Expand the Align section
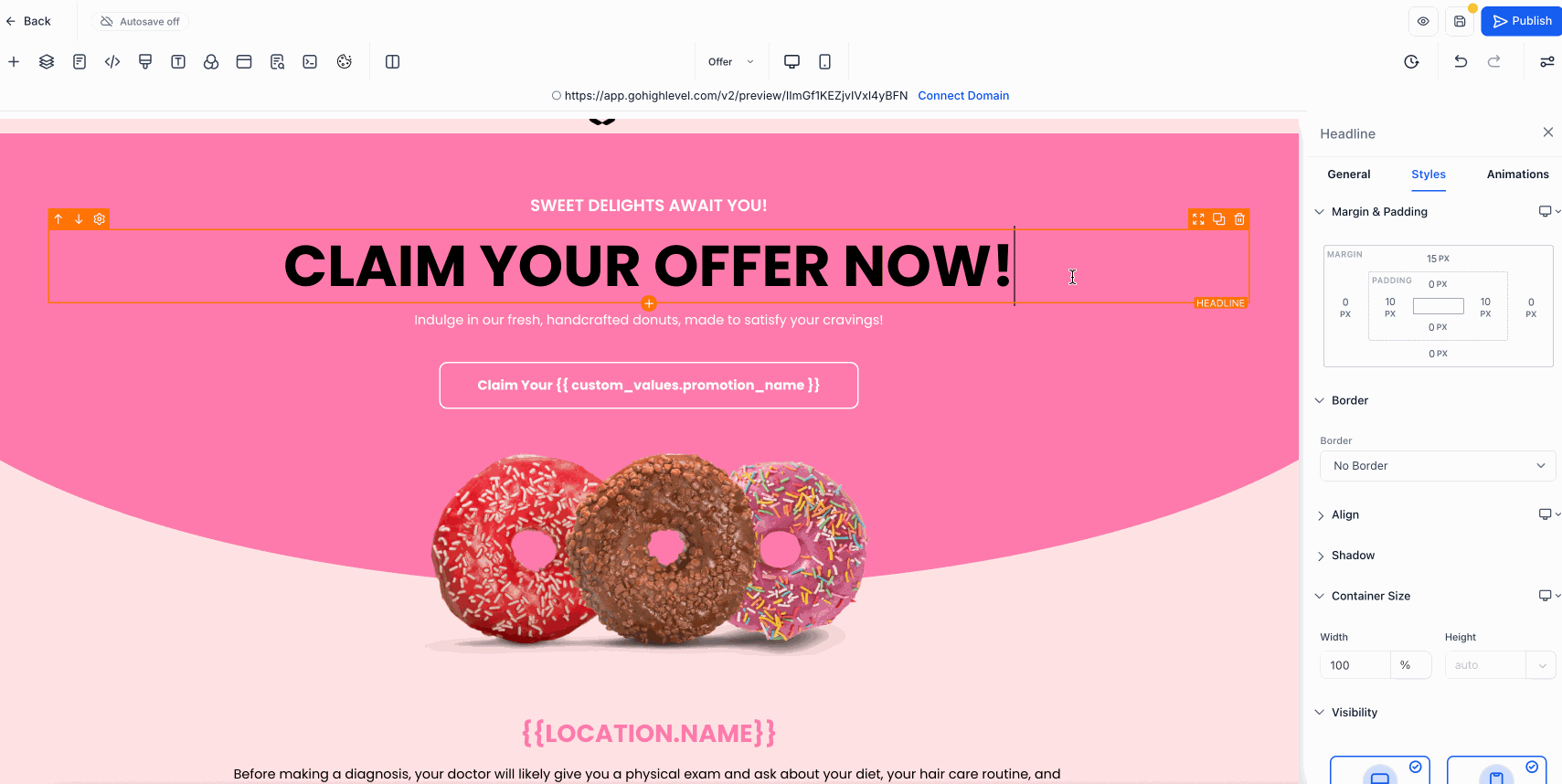The height and width of the screenshot is (784, 1562). click(1344, 514)
